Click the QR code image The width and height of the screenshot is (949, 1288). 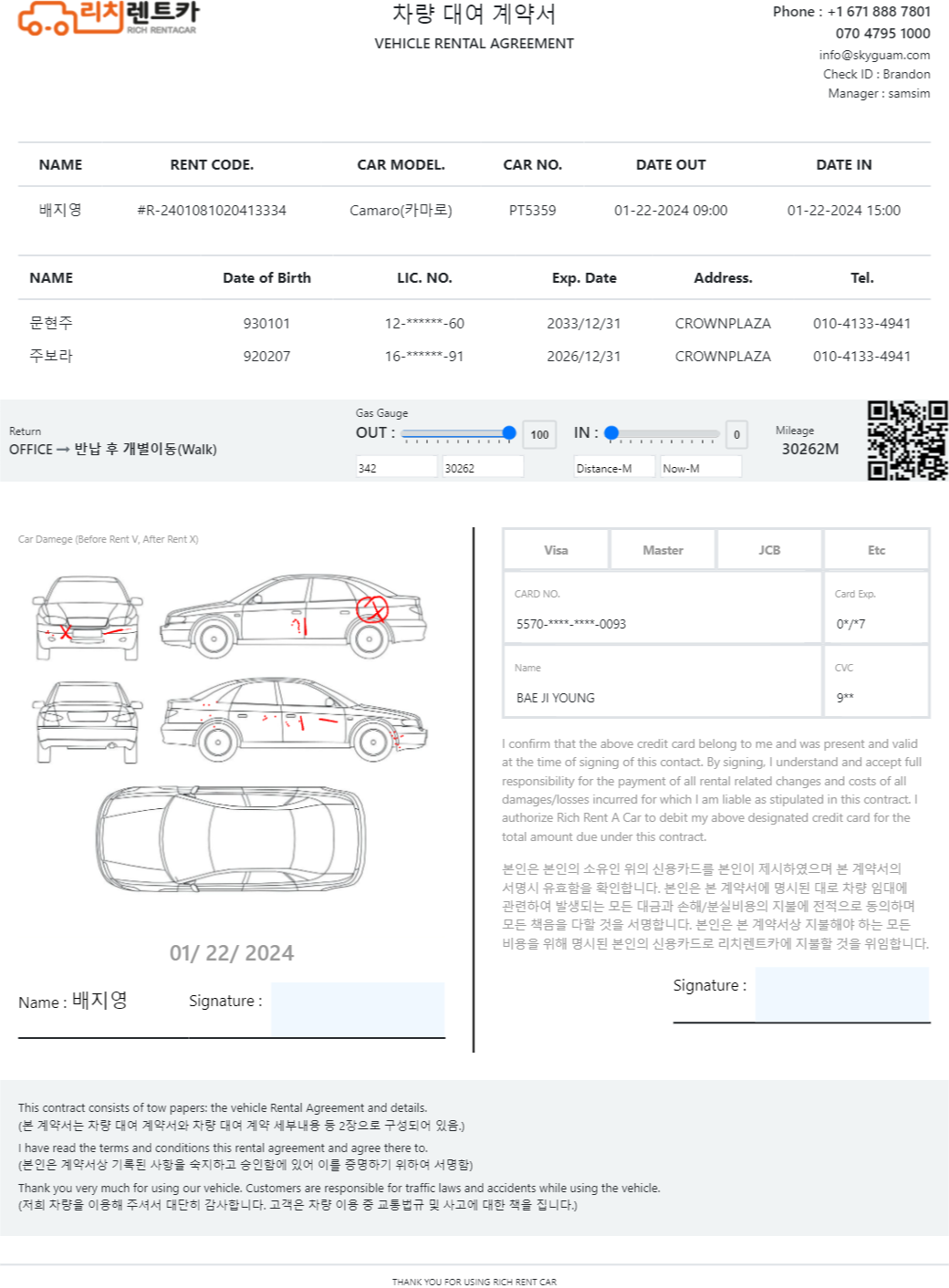click(907, 441)
